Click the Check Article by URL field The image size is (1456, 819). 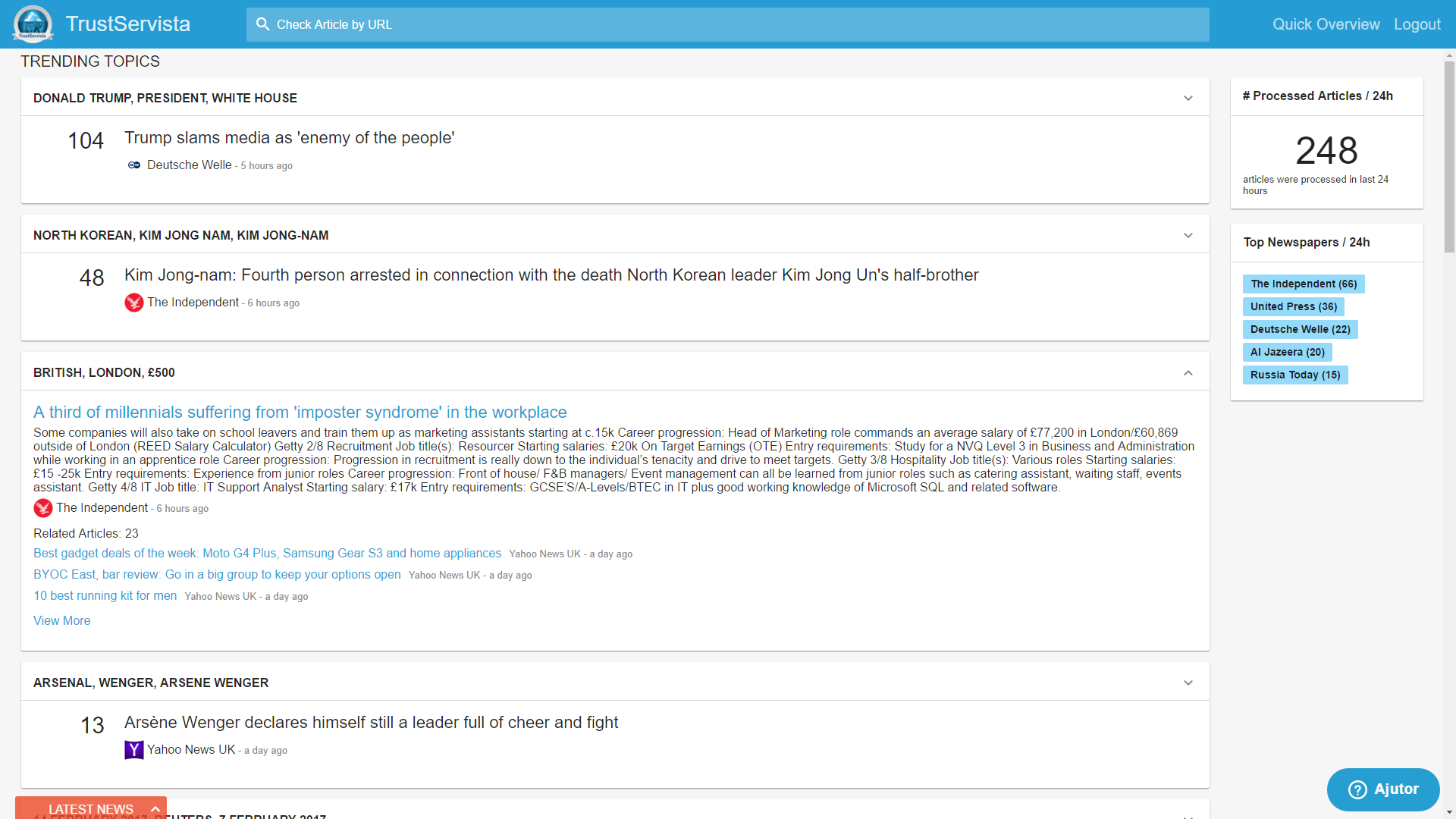tap(728, 24)
